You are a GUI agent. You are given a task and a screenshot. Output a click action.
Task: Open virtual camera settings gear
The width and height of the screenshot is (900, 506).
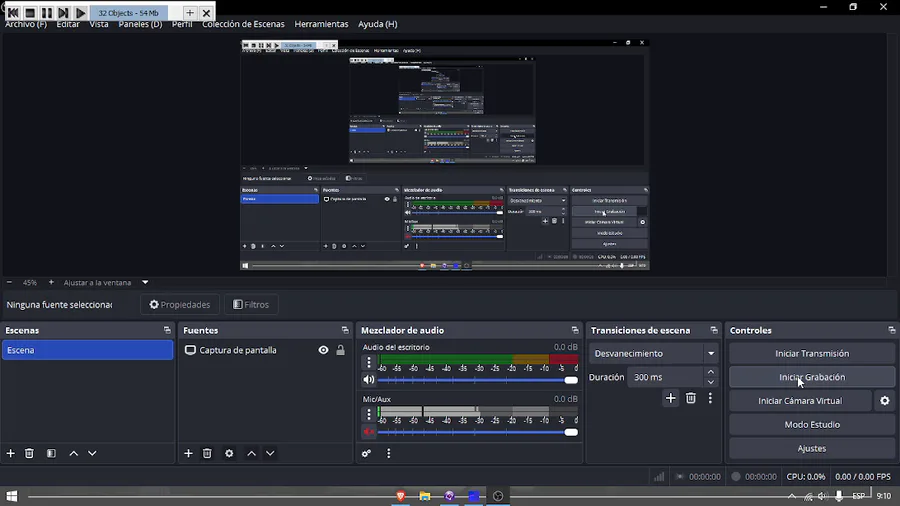885,401
